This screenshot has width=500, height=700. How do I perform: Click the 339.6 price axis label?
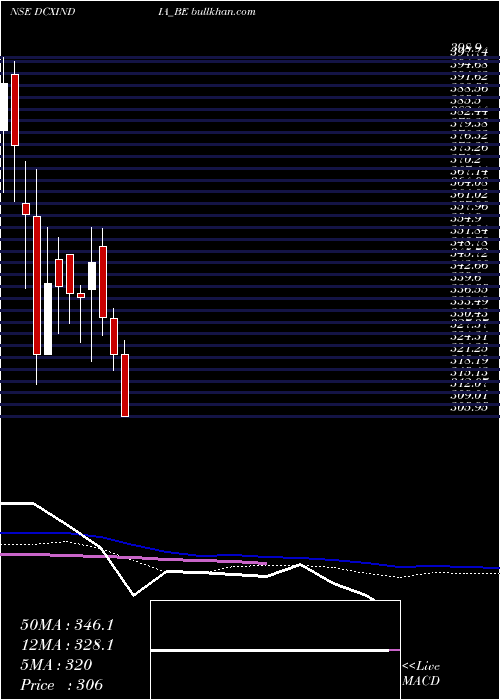[465, 278]
